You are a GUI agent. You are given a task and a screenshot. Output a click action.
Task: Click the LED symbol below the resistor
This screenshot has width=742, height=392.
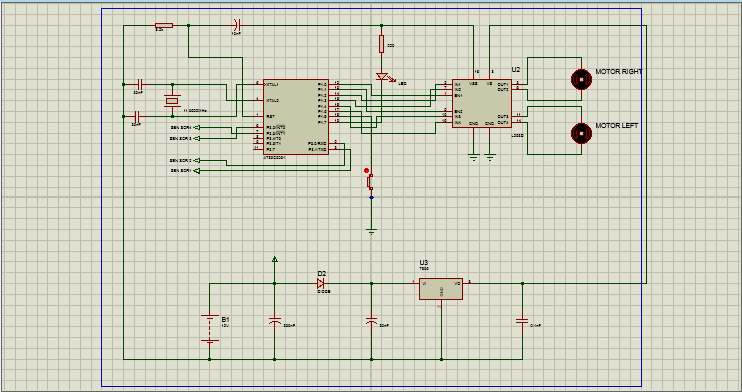click(382, 77)
